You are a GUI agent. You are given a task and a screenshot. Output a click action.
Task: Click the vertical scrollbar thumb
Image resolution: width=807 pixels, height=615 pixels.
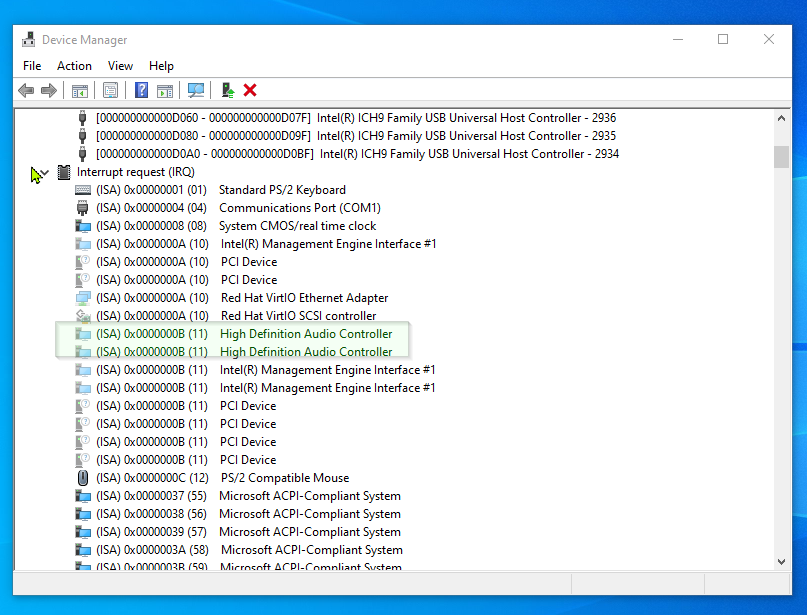[x=781, y=157]
